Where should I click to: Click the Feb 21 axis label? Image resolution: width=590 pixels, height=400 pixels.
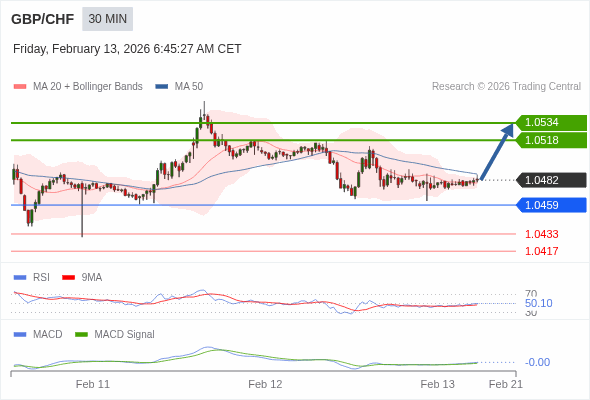coord(505,384)
